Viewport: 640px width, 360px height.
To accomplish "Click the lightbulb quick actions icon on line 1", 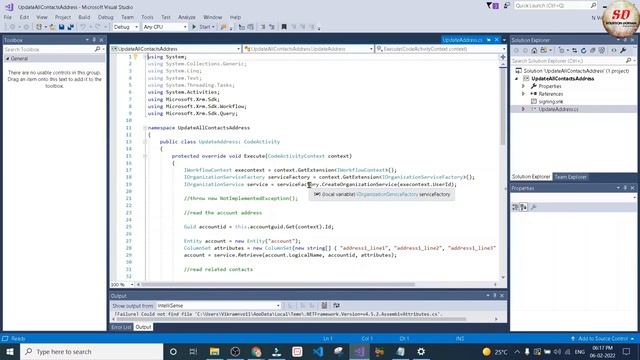I will click(x=136, y=57).
